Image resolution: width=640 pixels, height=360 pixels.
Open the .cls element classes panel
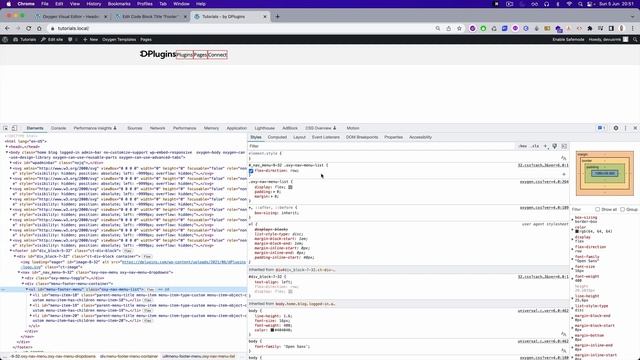coord(535,146)
